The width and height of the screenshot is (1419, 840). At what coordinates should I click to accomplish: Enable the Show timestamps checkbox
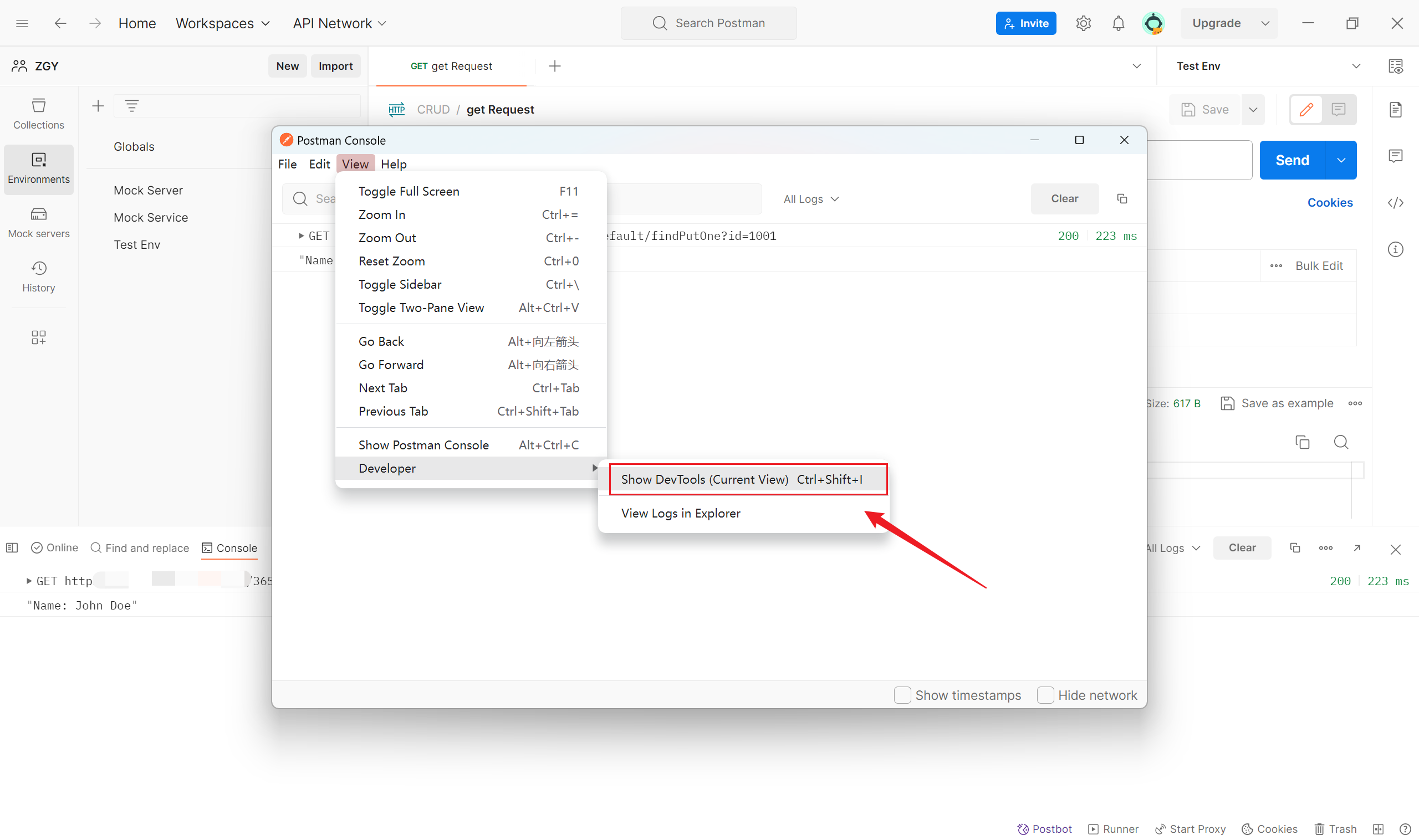(902, 695)
